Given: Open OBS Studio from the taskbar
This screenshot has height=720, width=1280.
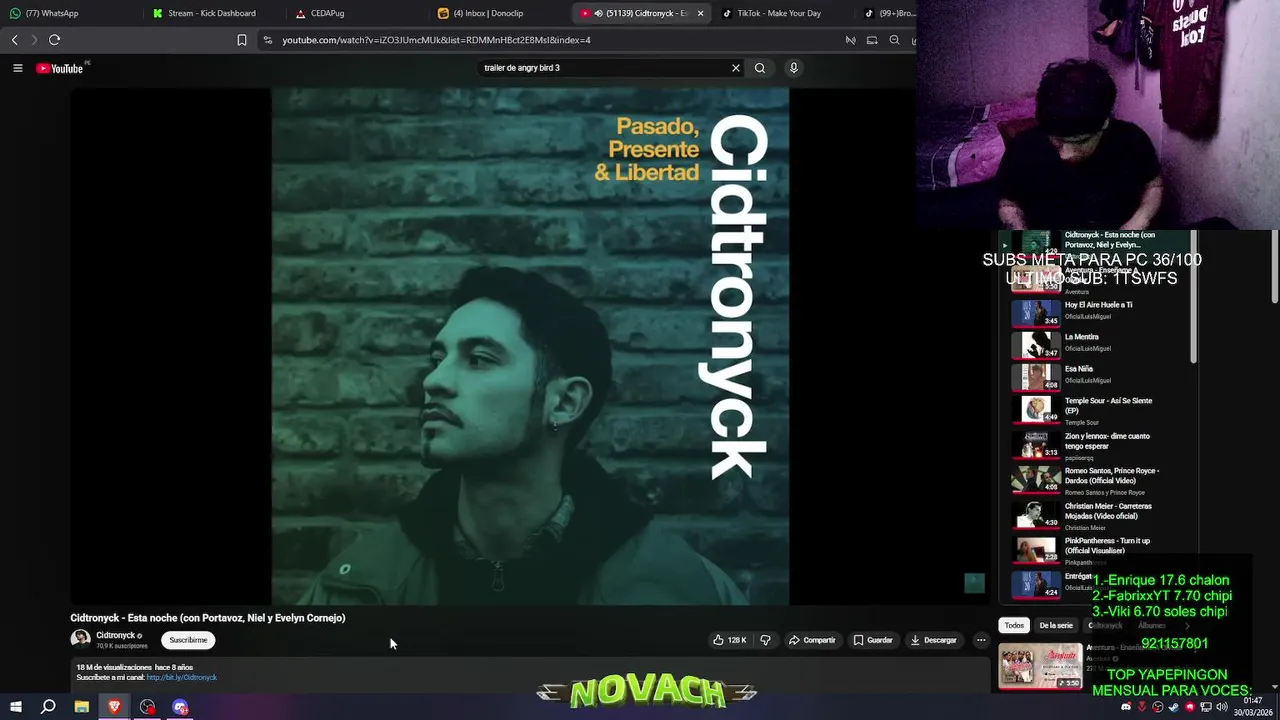Looking at the screenshot, I should (x=148, y=707).
